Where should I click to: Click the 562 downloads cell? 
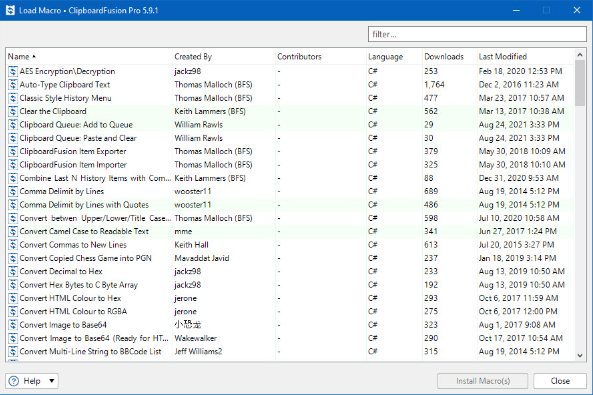tap(431, 111)
